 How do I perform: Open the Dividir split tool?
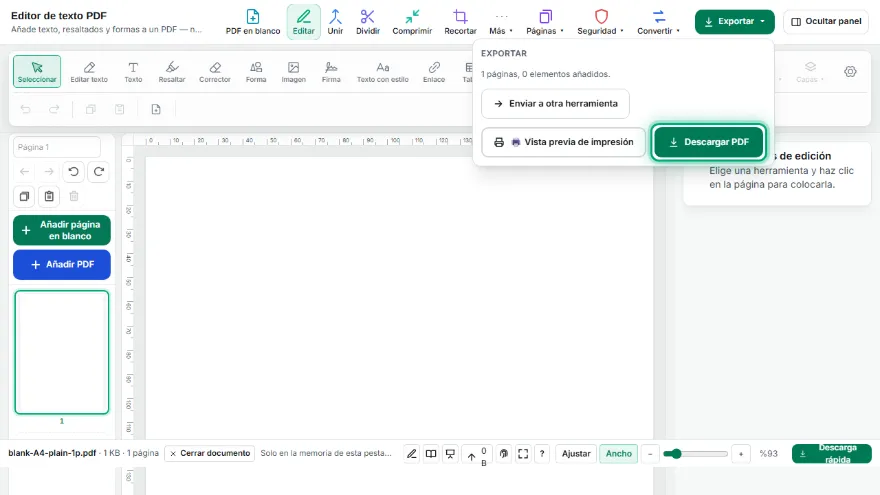click(x=368, y=22)
